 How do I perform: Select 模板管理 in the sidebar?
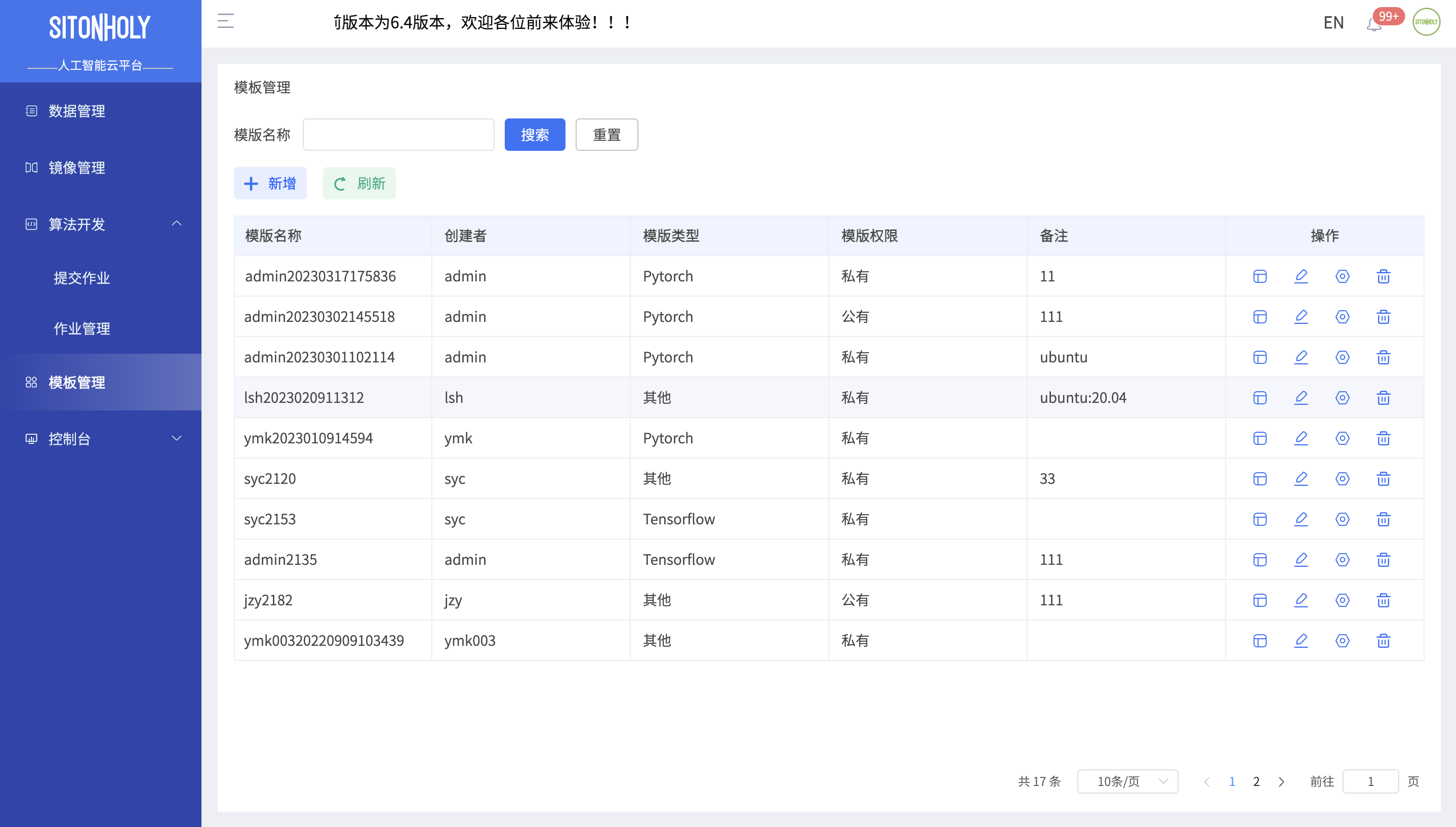[101, 382]
